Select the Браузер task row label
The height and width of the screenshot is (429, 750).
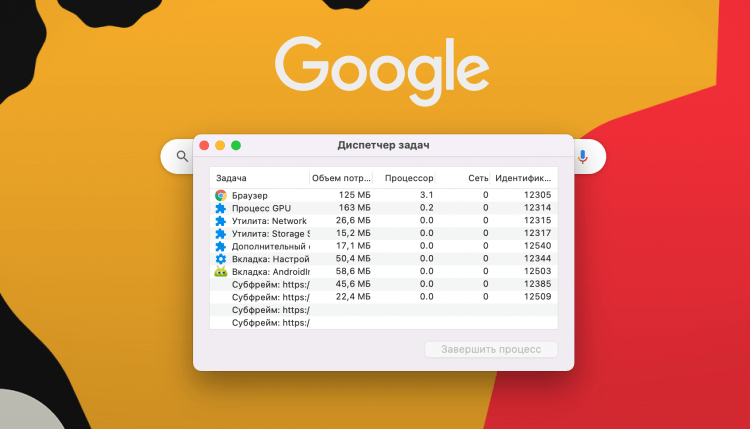[250, 195]
